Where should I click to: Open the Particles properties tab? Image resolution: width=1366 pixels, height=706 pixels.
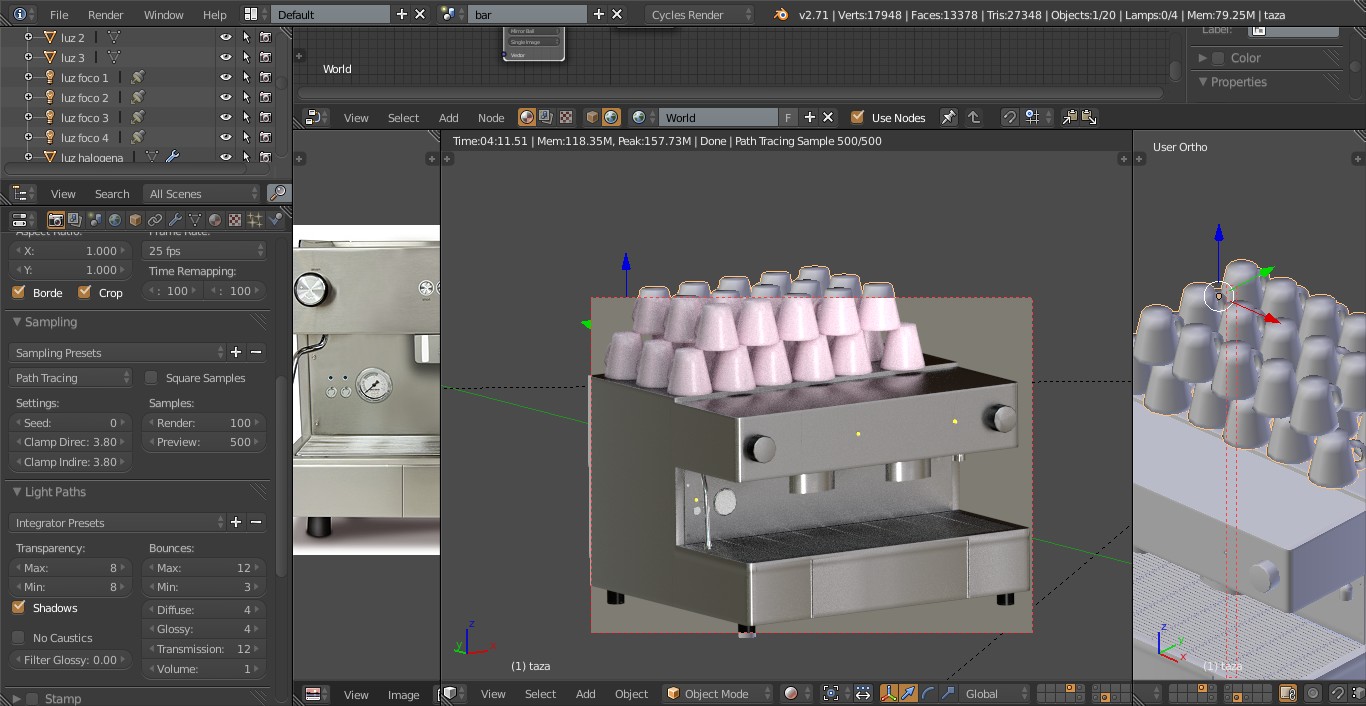pyautogui.click(x=255, y=220)
